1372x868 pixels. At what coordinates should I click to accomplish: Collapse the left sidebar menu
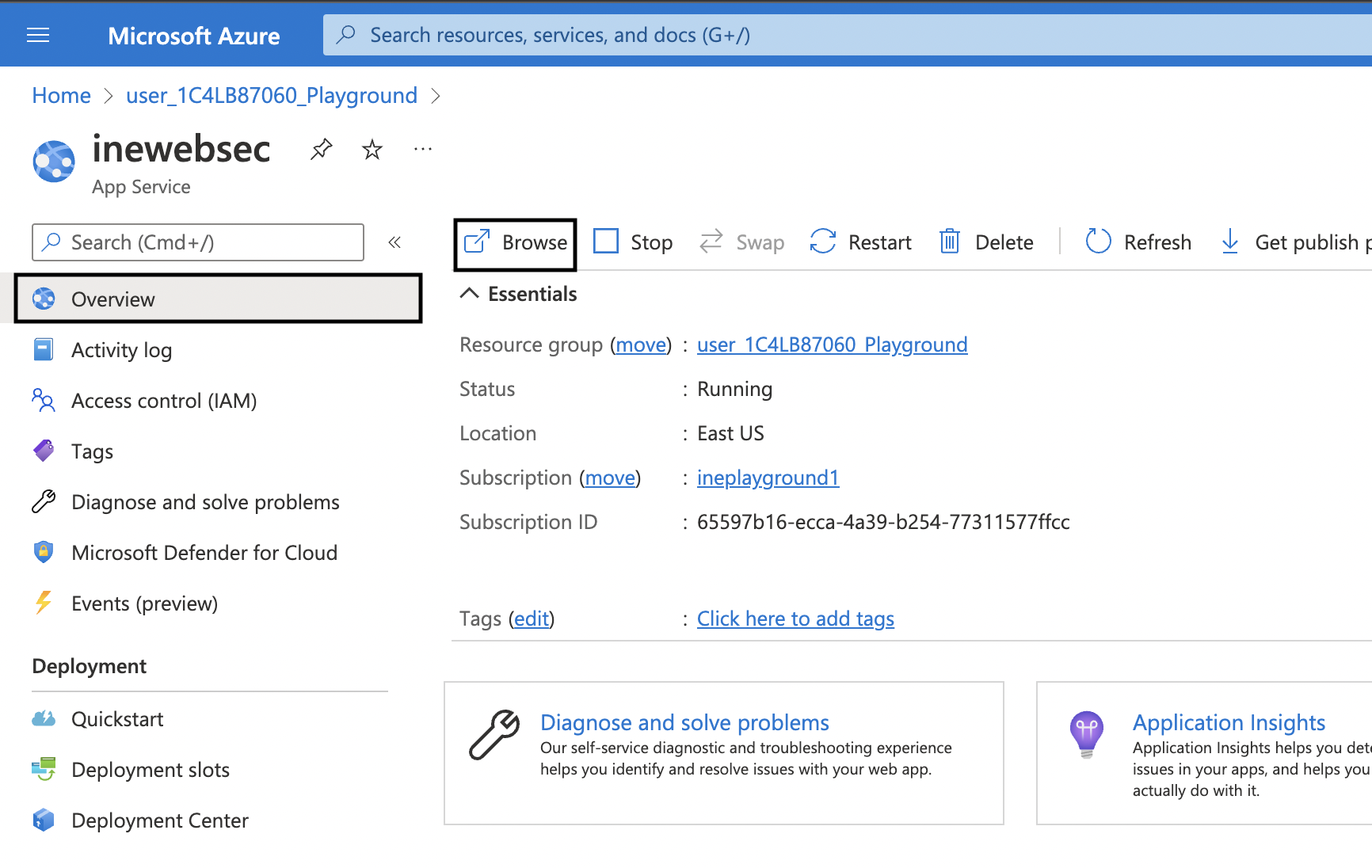pyautogui.click(x=394, y=242)
